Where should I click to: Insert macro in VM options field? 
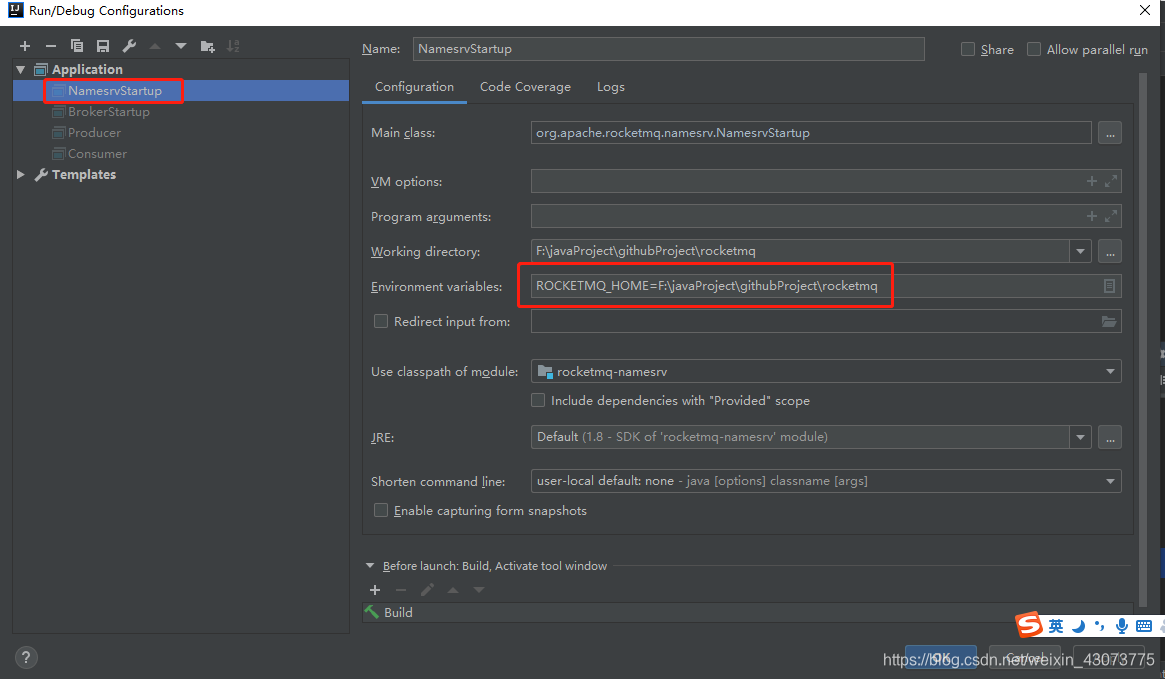click(x=1091, y=181)
